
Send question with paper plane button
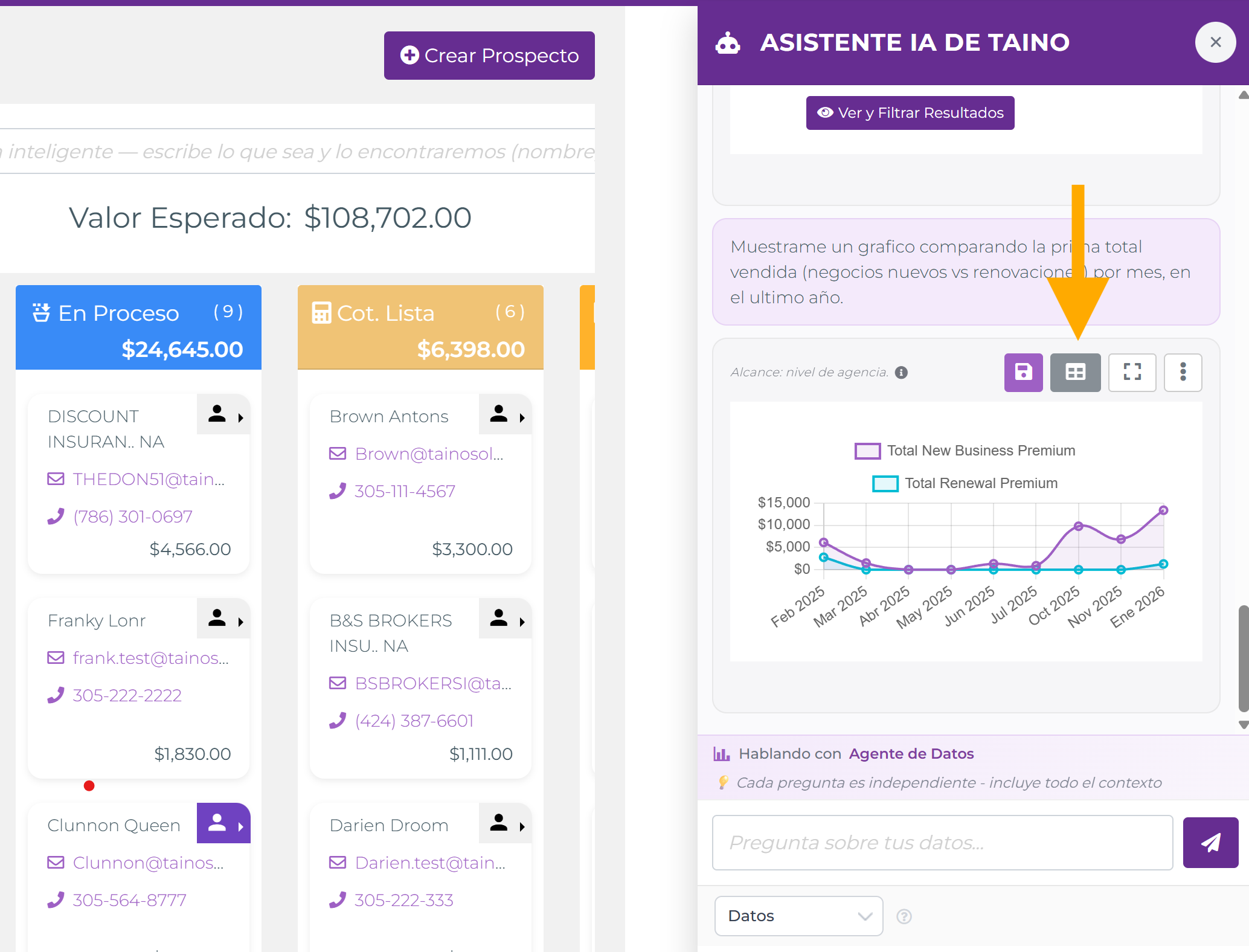[x=1210, y=843]
